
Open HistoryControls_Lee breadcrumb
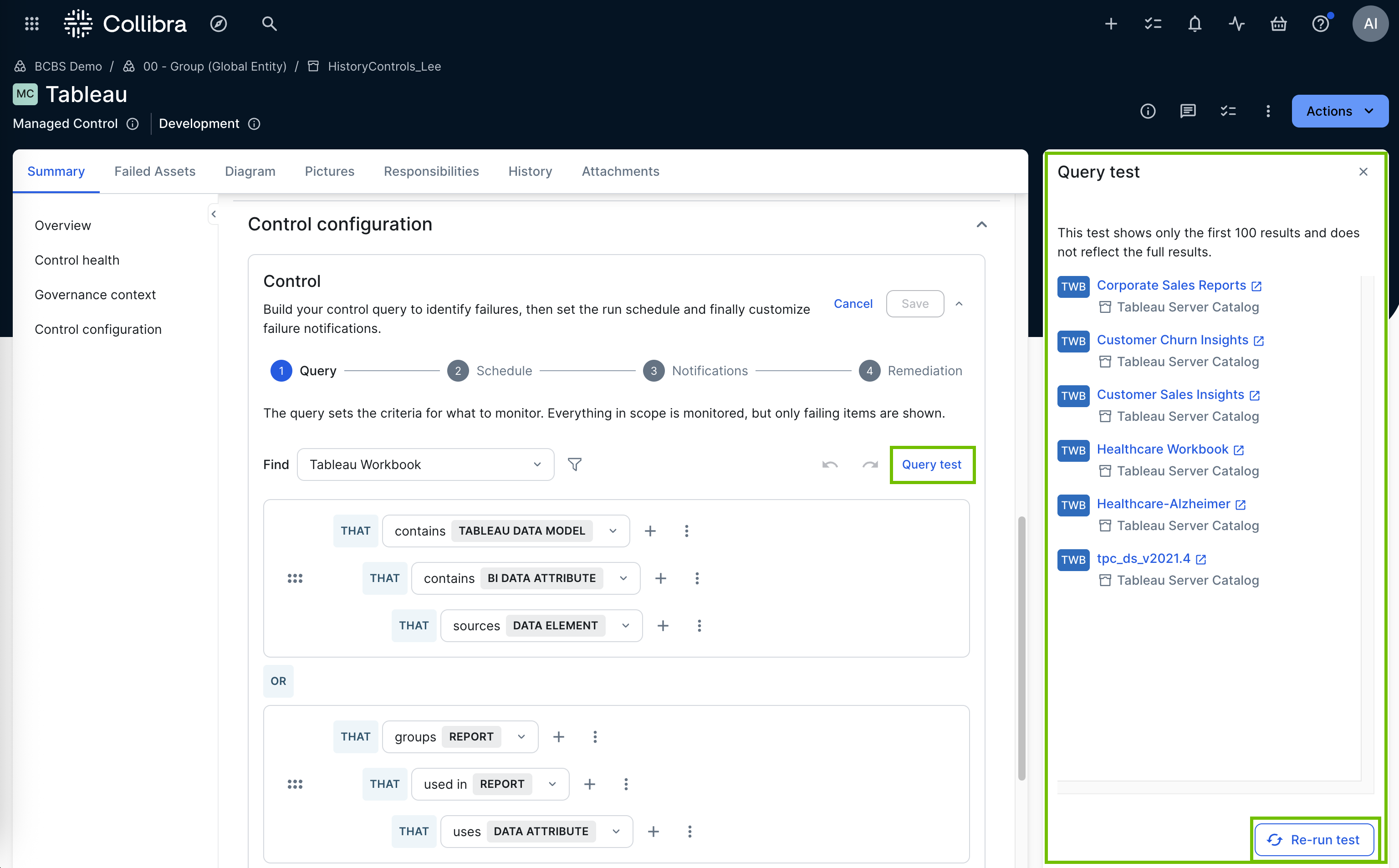click(384, 66)
